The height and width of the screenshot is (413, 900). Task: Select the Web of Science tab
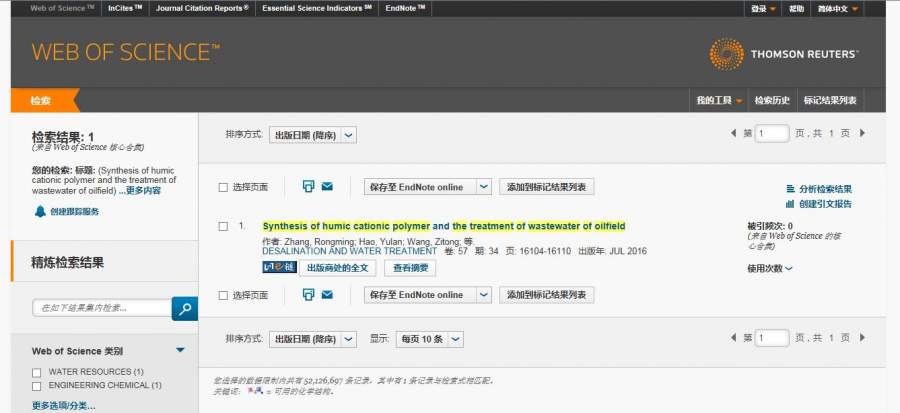click(x=62, y=9)
